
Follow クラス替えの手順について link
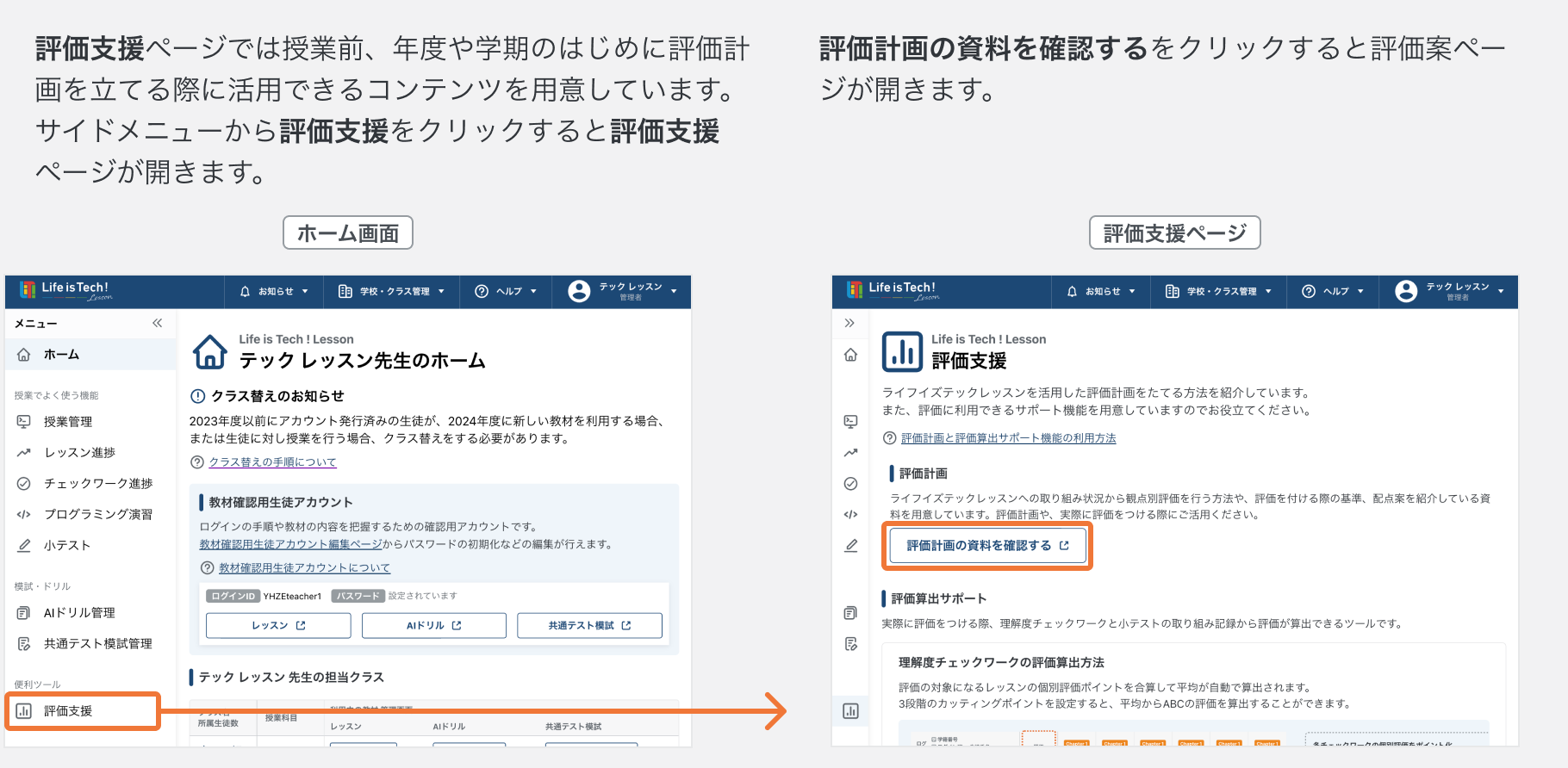[x=272, y=462]
